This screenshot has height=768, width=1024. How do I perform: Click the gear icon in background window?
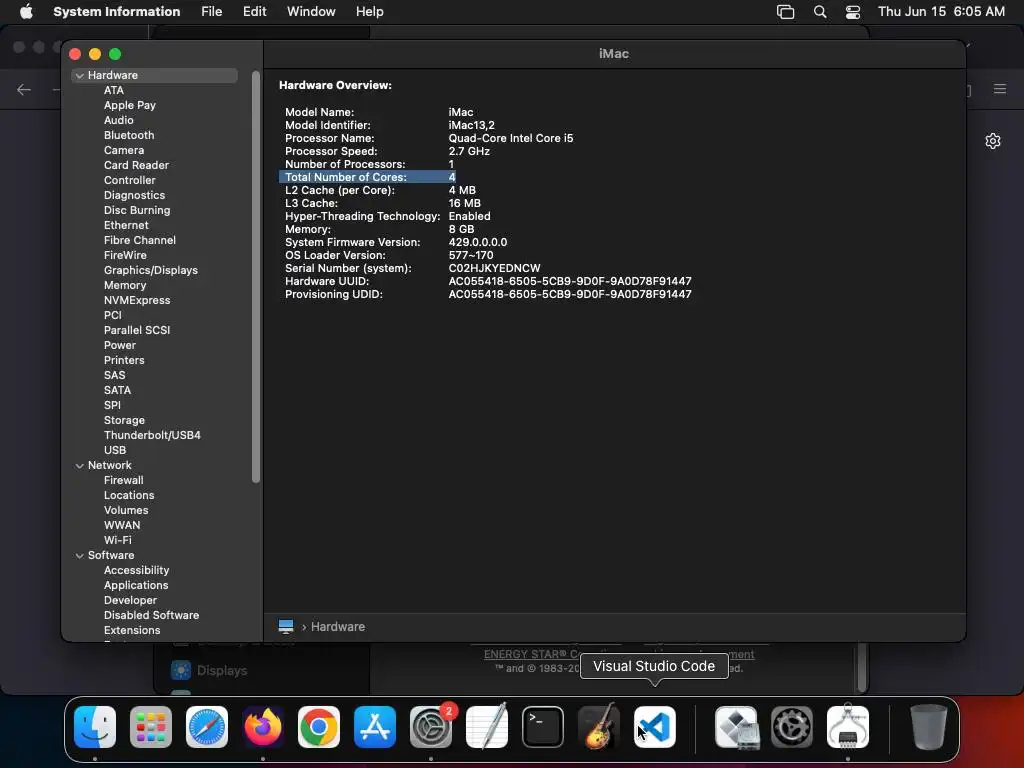coord(993,141)
